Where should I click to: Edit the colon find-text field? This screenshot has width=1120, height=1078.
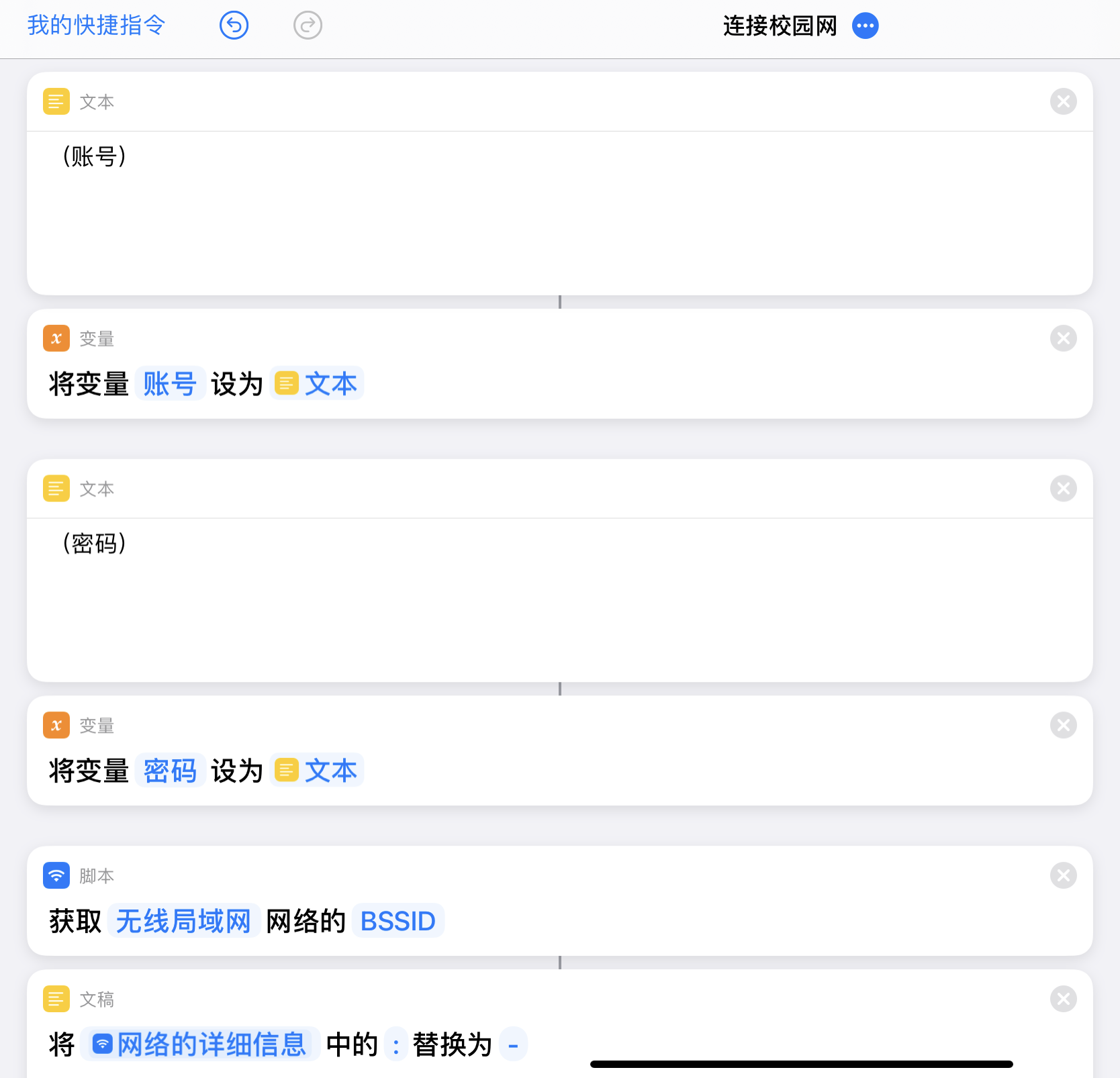[396, 1045]
